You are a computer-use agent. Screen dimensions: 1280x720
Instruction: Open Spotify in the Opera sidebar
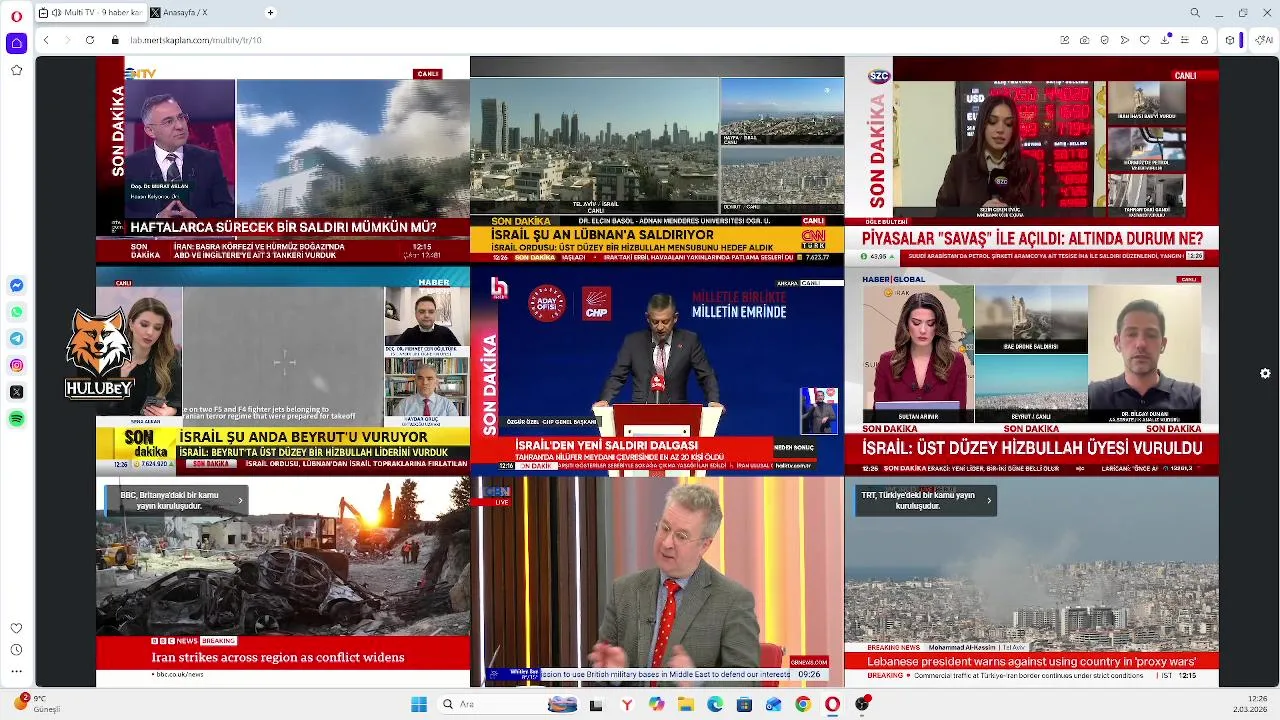16,419
